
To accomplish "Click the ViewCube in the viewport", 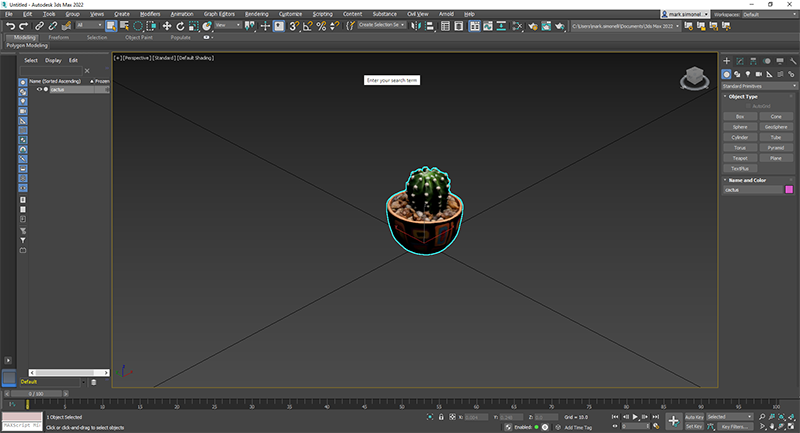I will click(694, 78).
